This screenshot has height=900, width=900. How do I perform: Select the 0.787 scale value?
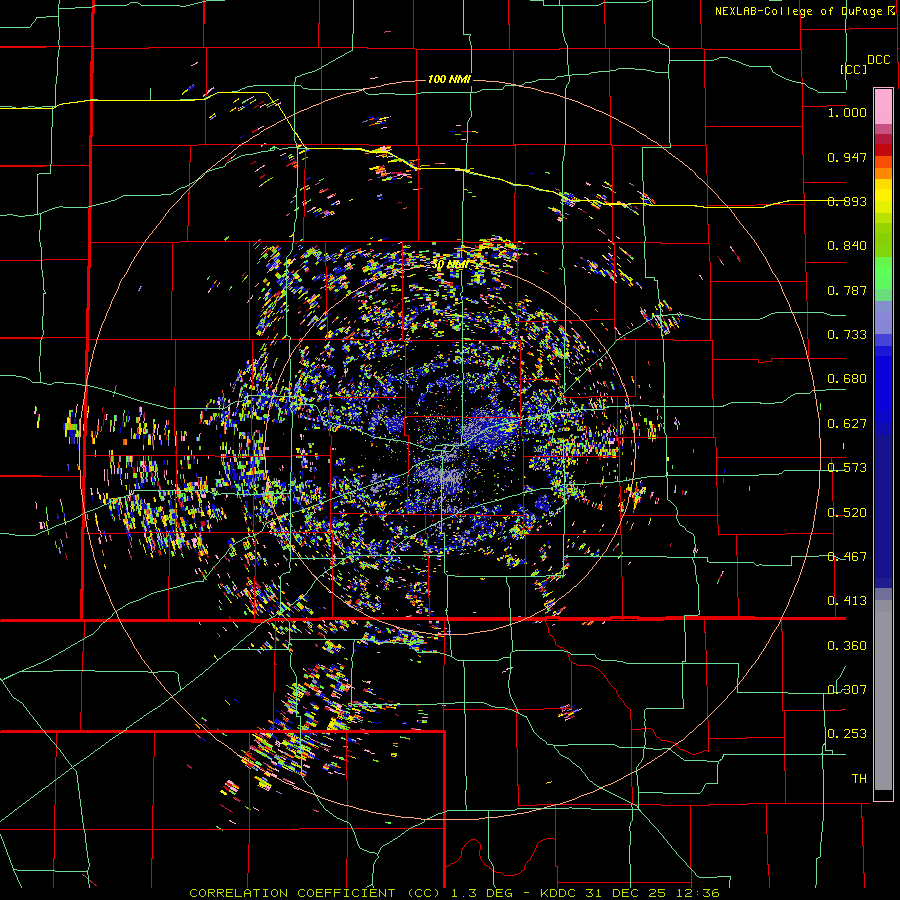coord(847,290)
